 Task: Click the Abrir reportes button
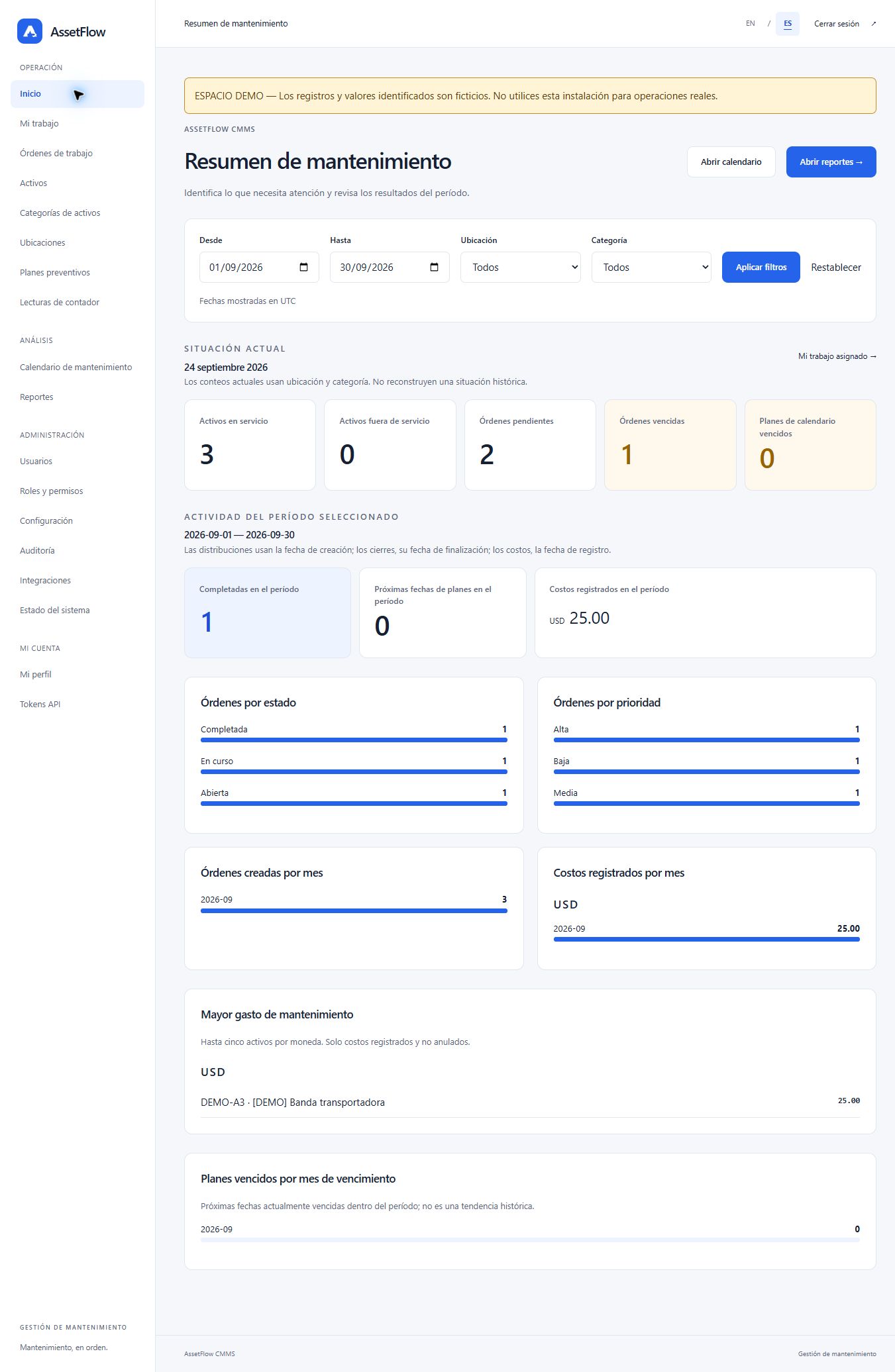(831, 162)
